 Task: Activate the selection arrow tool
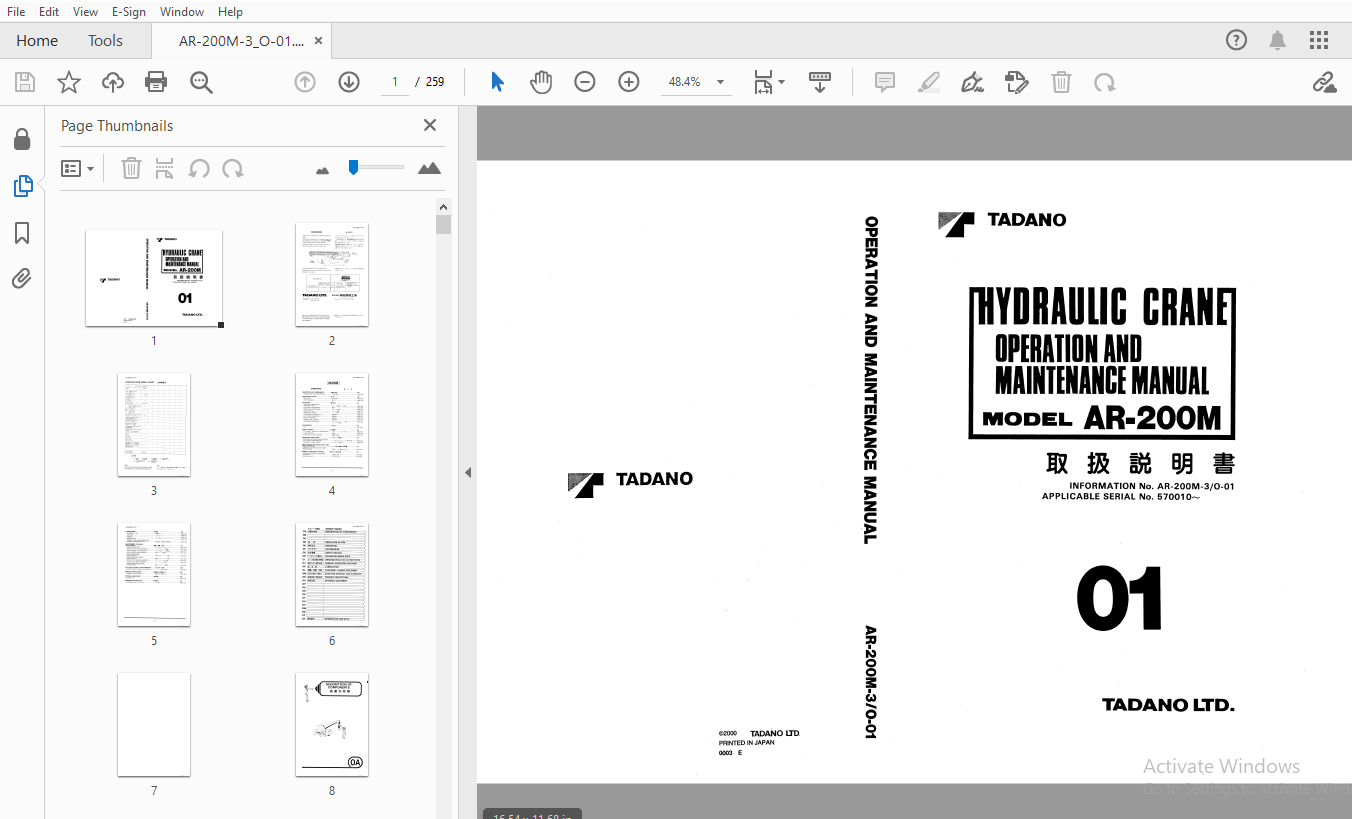pyautogui.click(x=497, y=82)
